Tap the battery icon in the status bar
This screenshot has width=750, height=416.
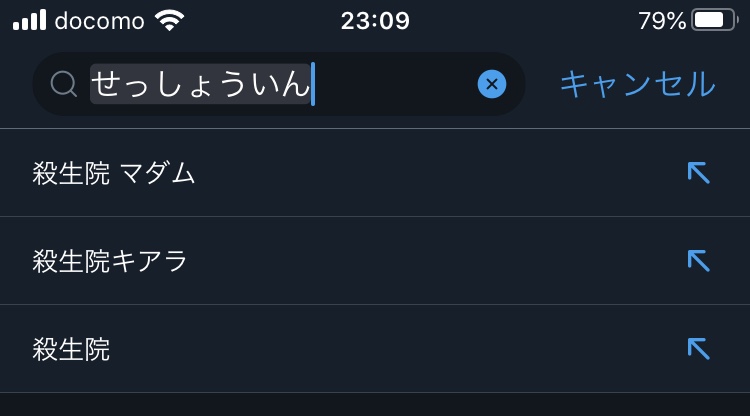[x=714, y=20]
